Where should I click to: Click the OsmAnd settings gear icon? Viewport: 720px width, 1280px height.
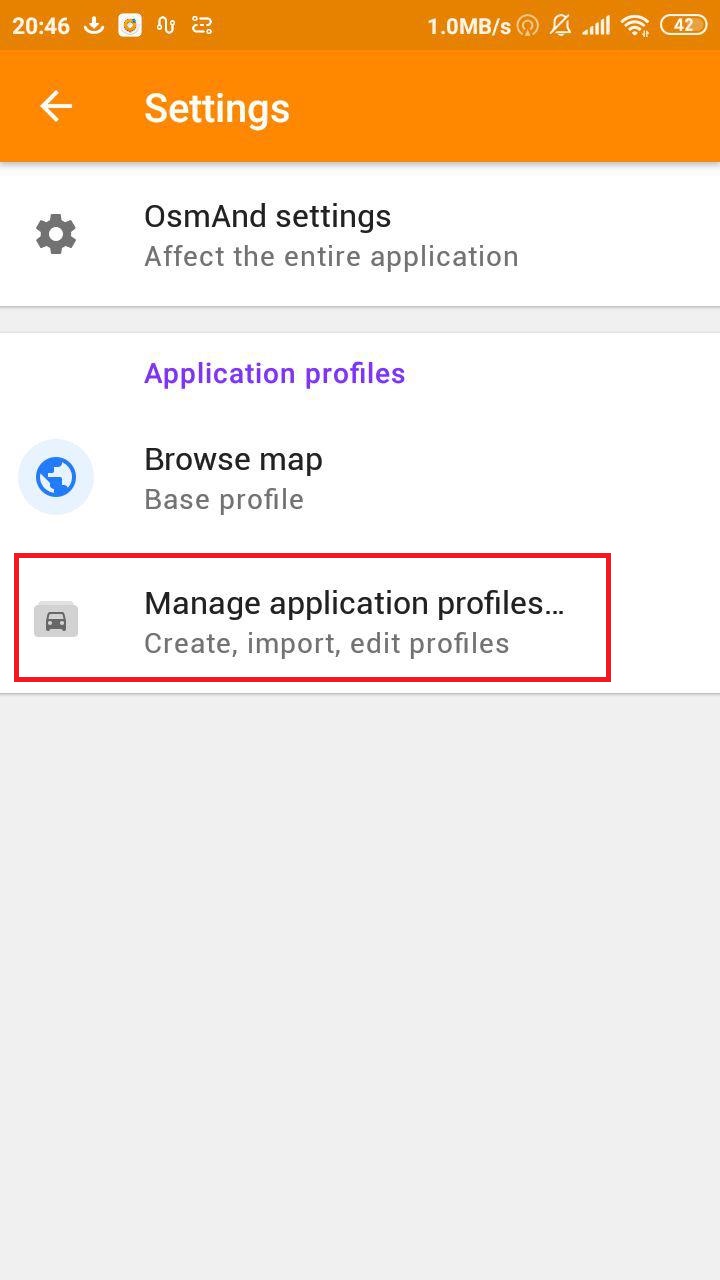click(56, 235)
